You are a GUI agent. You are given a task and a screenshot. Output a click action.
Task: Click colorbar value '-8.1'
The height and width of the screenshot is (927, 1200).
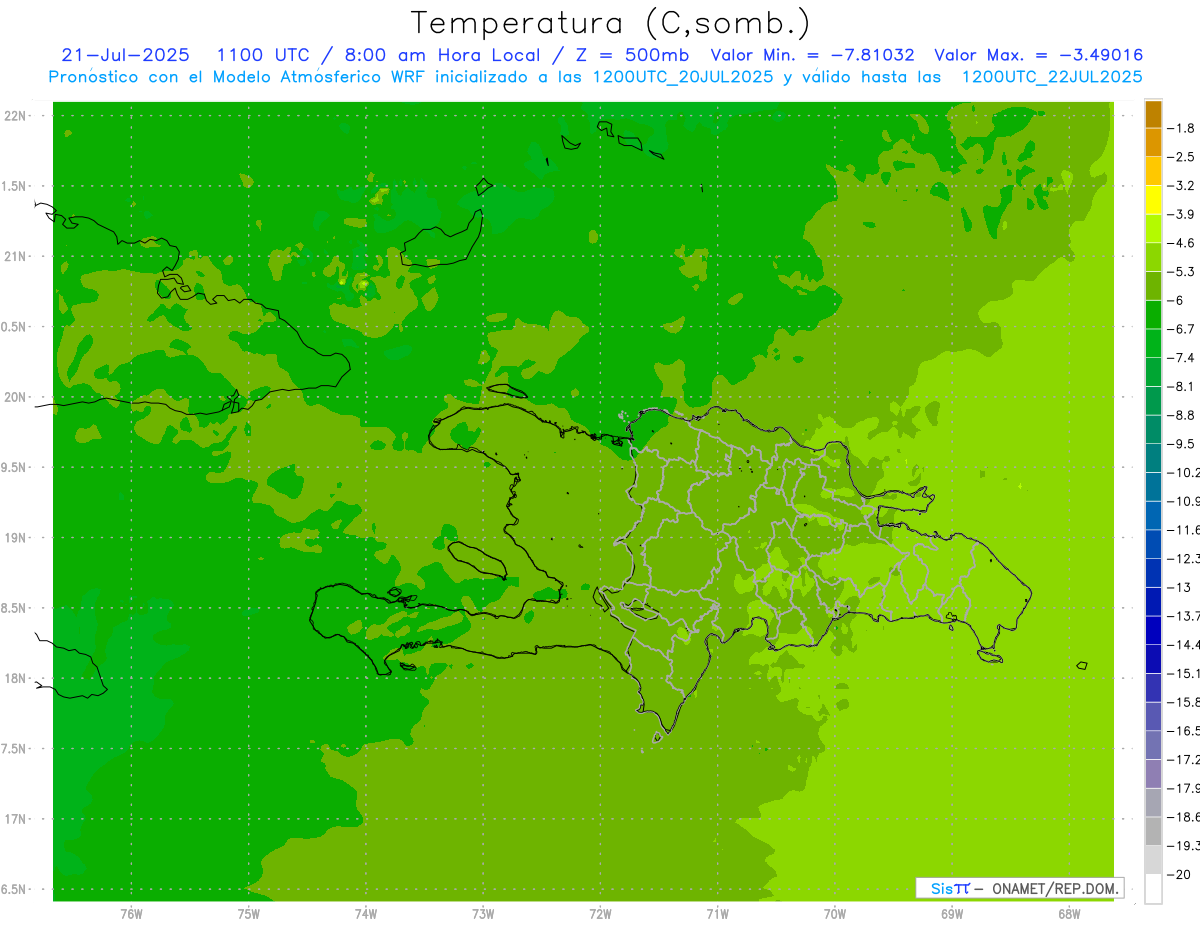(1182, 387)
